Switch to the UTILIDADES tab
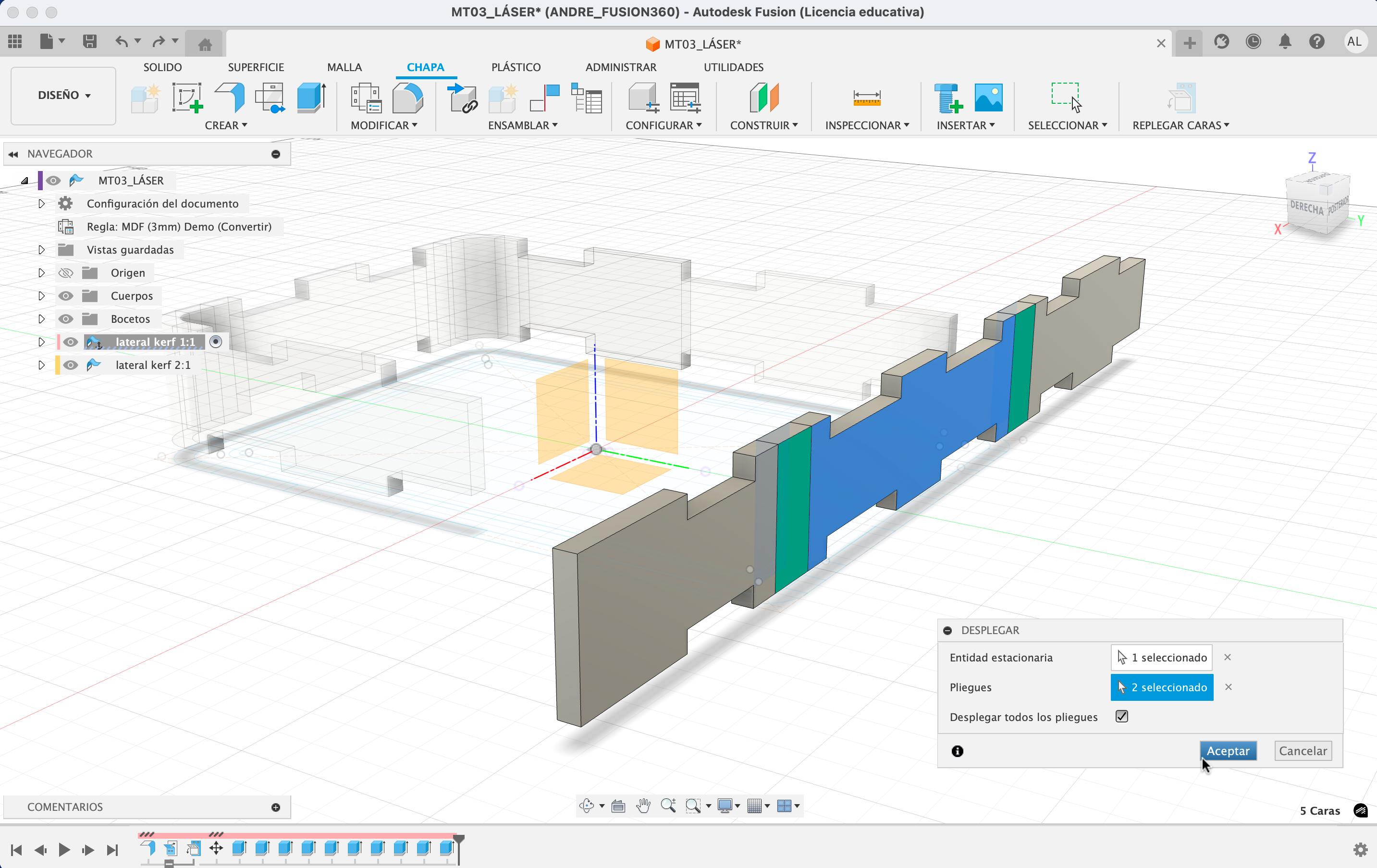This screenshot has height=868, width=1377. [x=733, y=67]
